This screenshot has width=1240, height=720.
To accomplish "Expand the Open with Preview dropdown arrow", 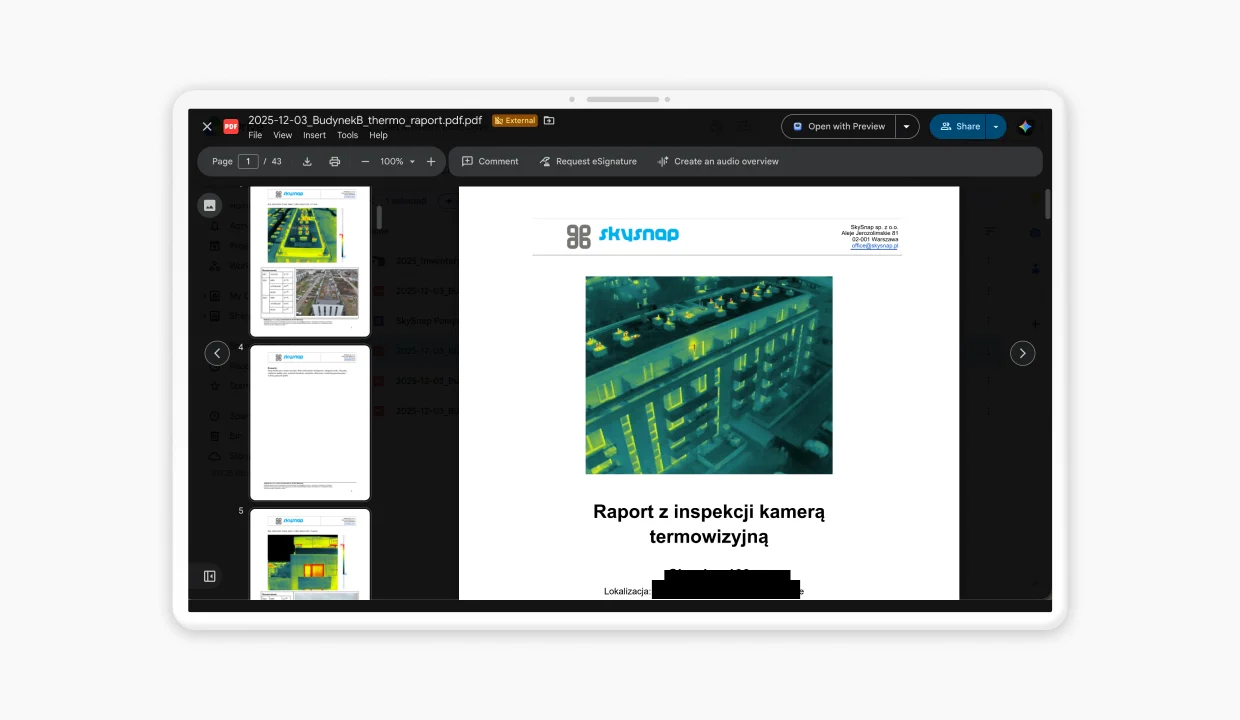I will tap(907, 127).
